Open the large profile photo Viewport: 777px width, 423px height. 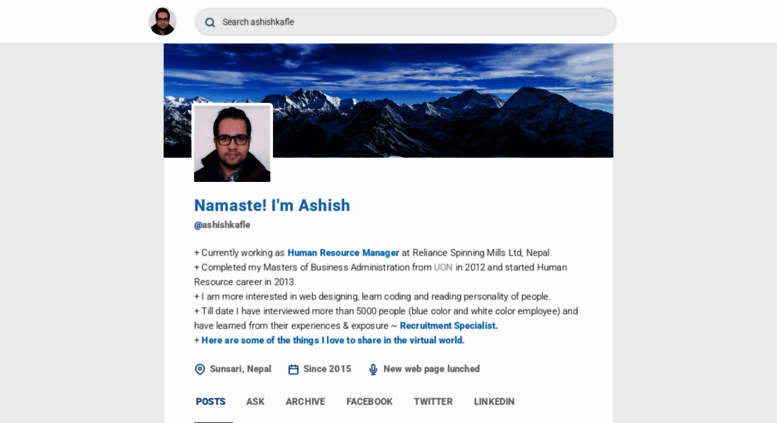coord(232,143)
